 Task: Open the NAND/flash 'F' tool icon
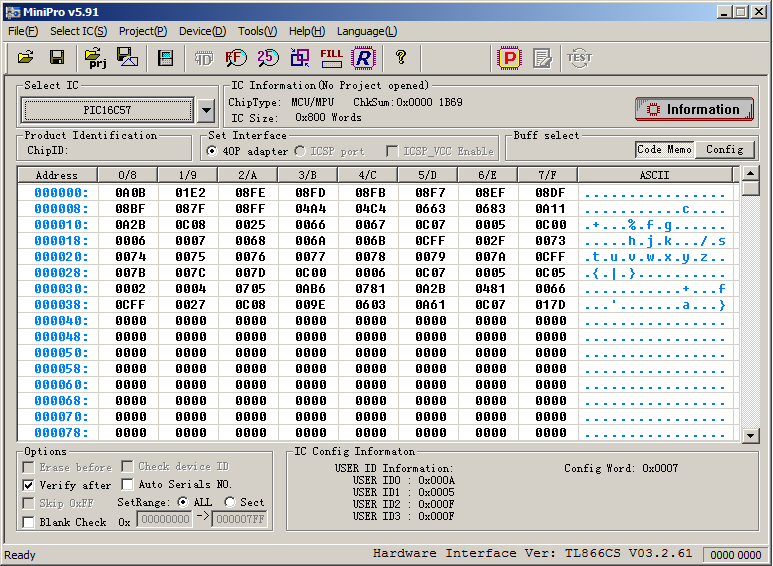click(x=236, y=58)
